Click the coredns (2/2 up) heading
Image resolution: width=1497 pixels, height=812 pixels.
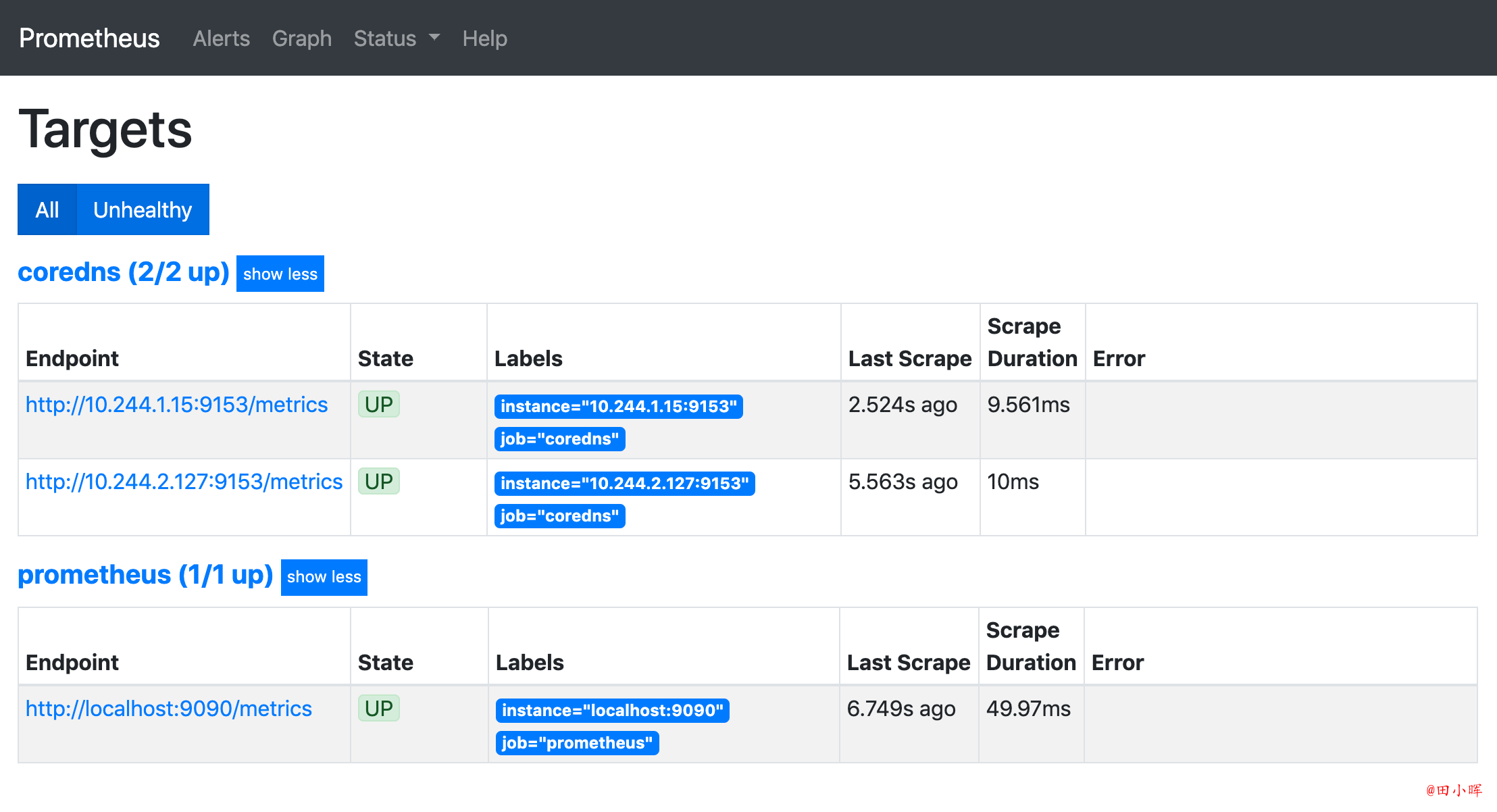point(124,272)
